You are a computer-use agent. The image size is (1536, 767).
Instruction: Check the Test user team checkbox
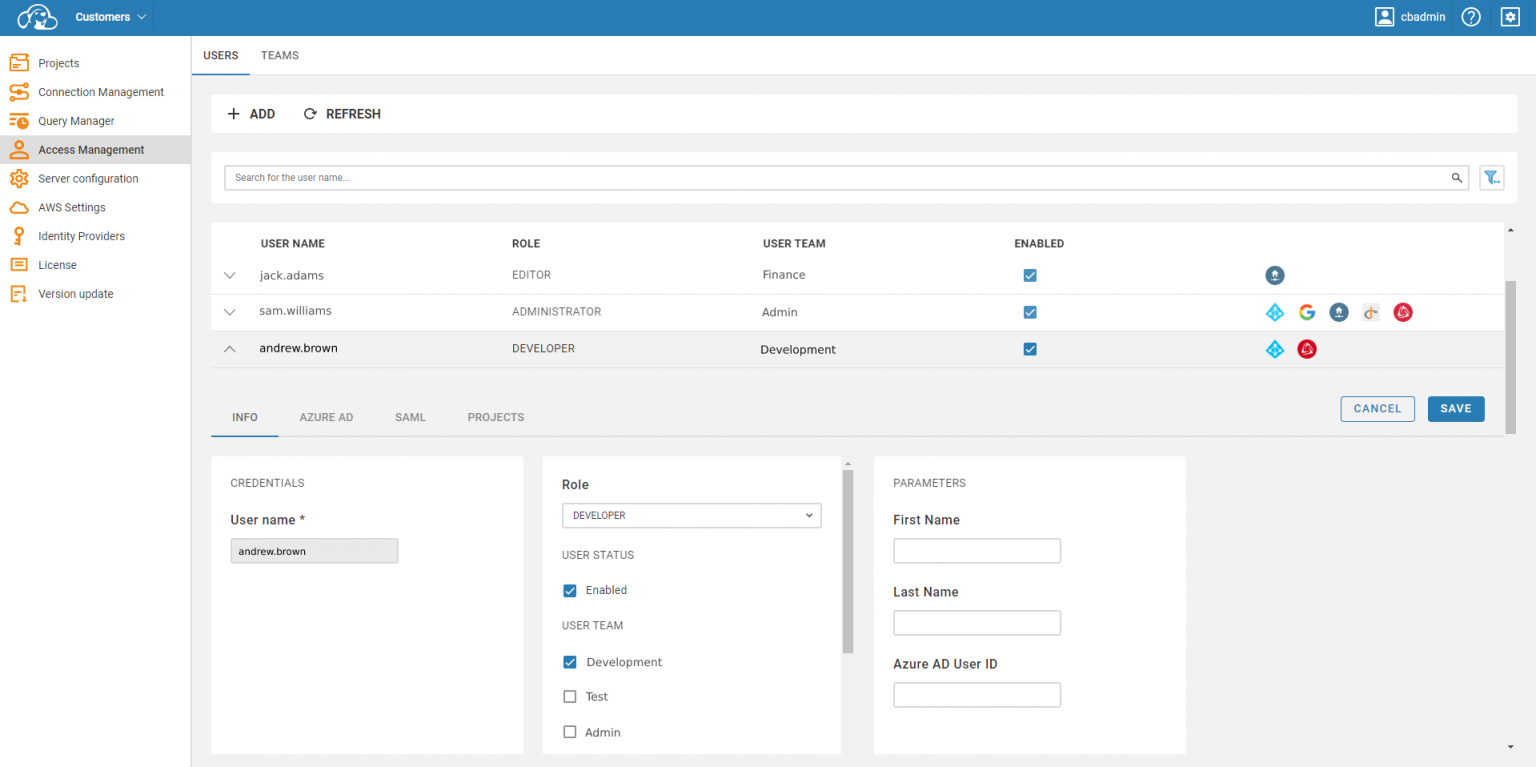click(x=570, y=697)
